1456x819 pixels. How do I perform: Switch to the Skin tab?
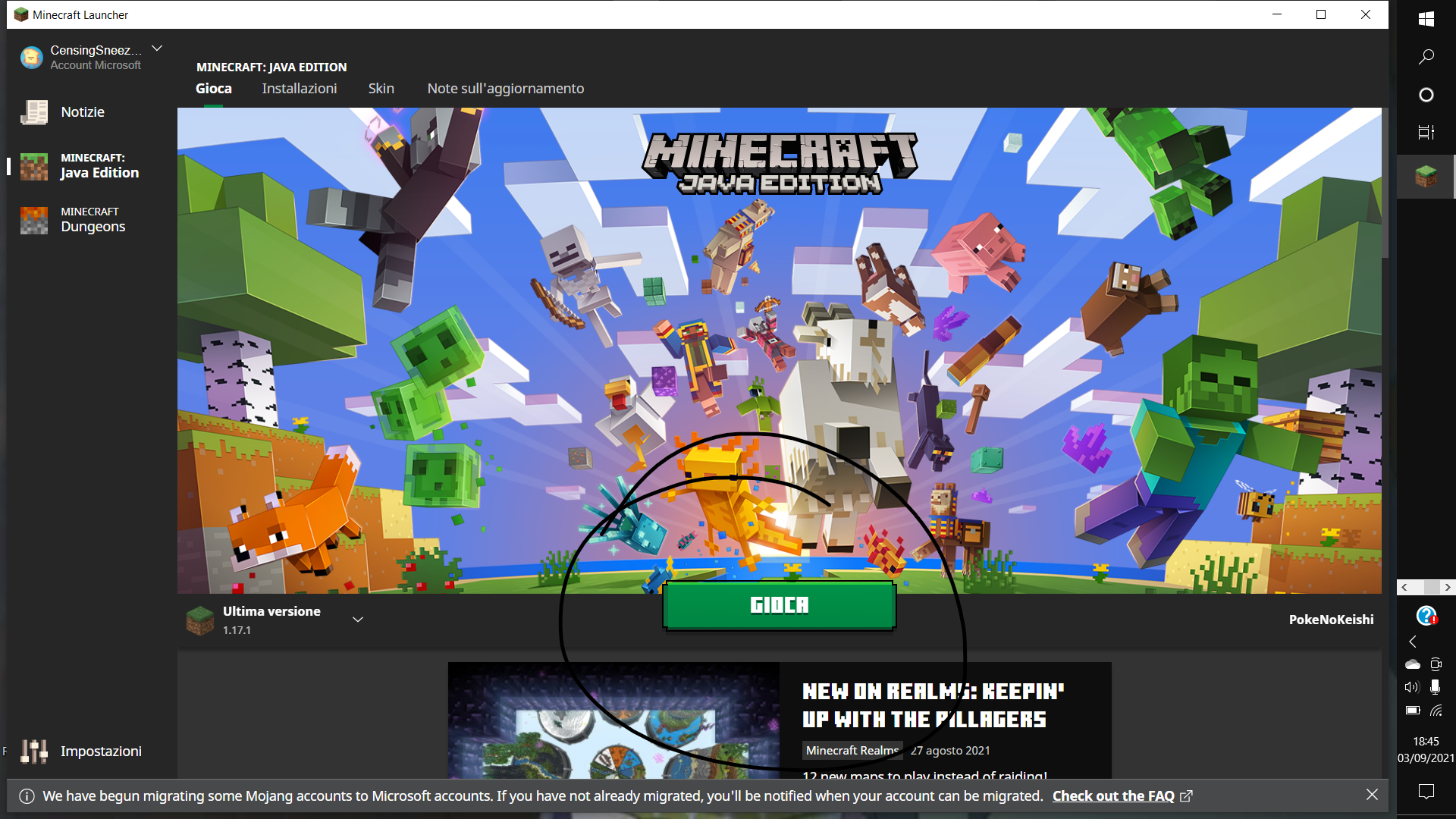pos(381,89)
